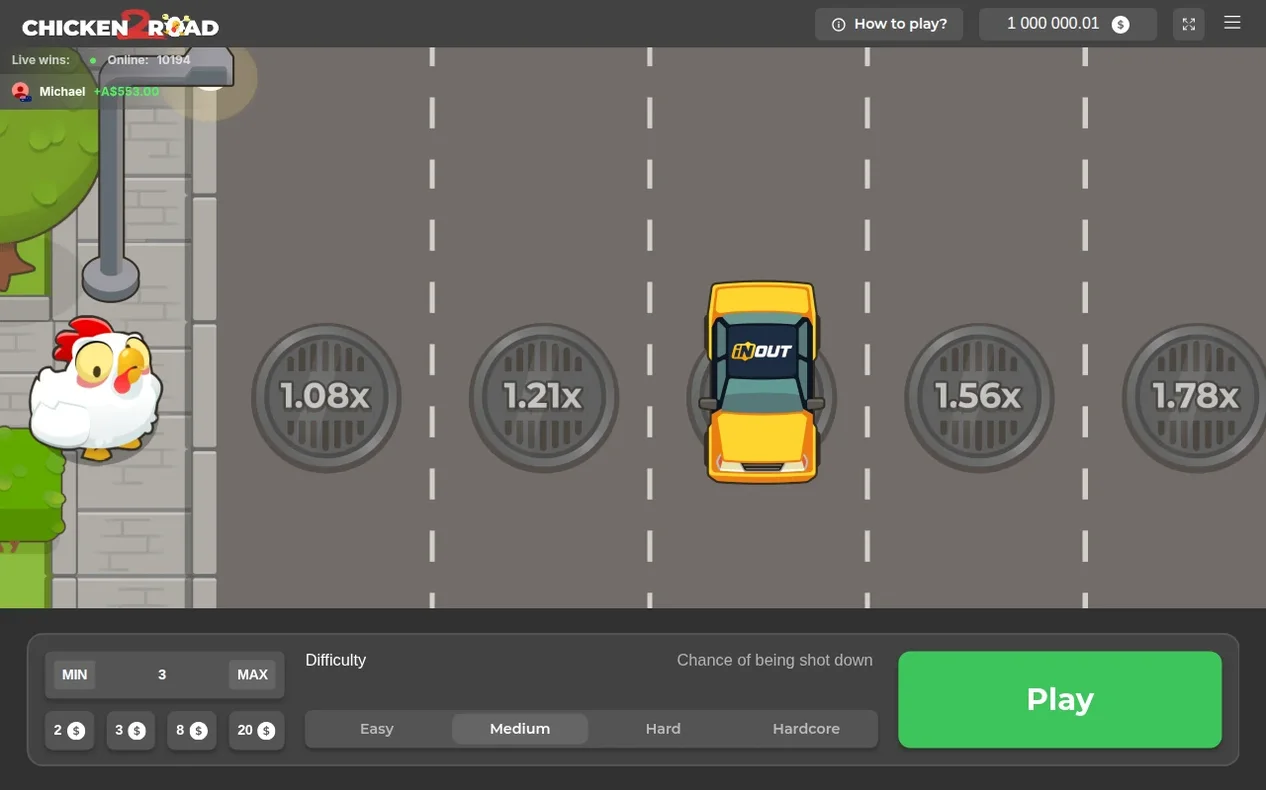Start the game with Play button
This screenshot has height=790, width=1266.
[1060, 699]
